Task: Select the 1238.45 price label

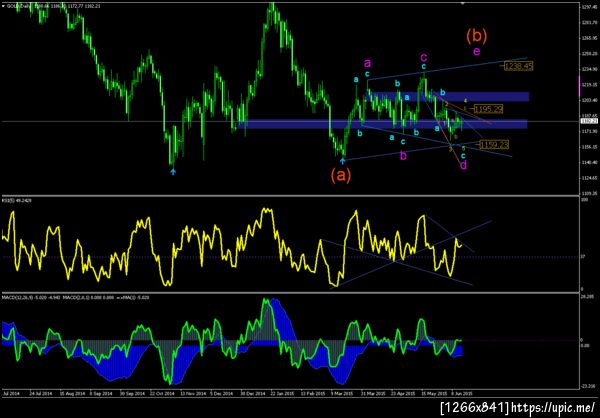Action: coord(518,66)
